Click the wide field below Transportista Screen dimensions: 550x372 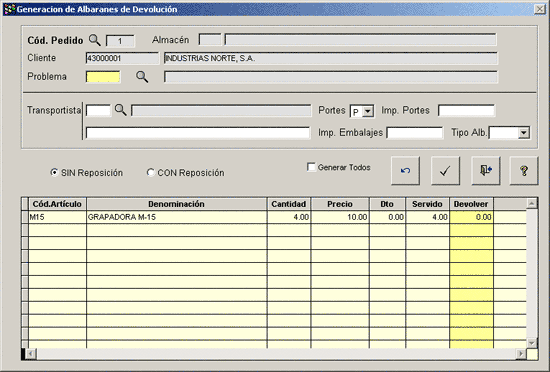coord(198,133)
